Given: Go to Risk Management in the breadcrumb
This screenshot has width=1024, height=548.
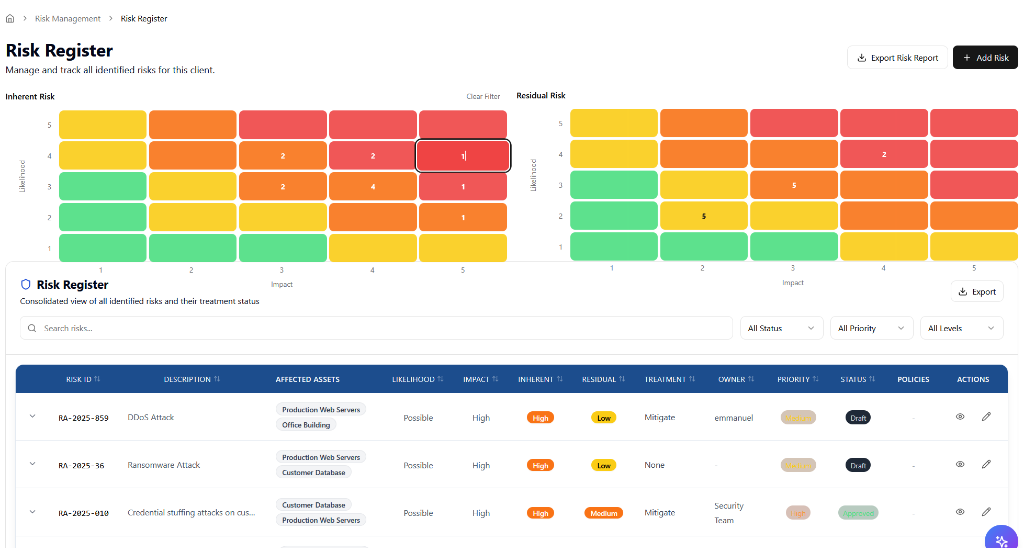Looking at the screenshot, I should pos(68,18).
